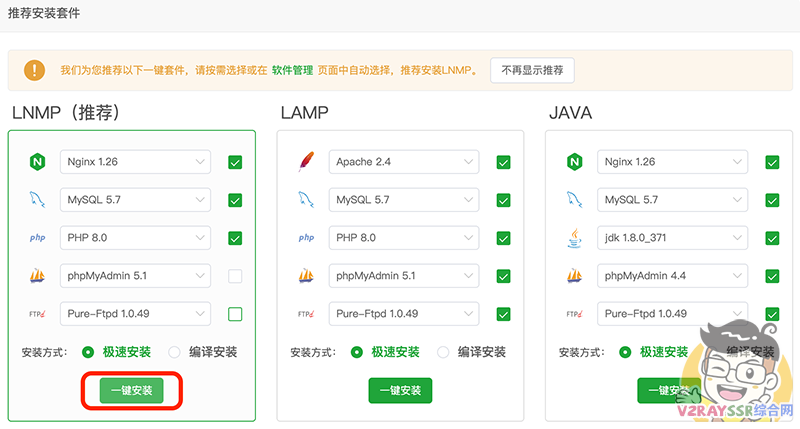This screenshot has width=800, height=429.
Task: Expand the PHP 8.0 dropdown in LAMP
Action: 403,238
